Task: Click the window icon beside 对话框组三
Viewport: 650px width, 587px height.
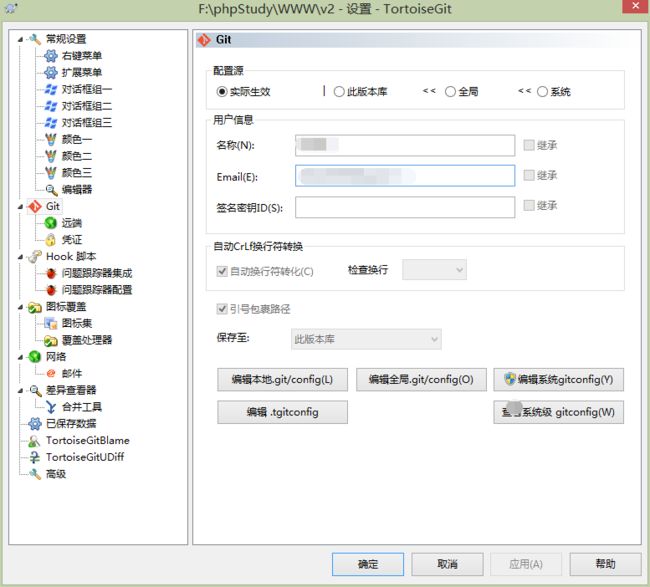Action: coord(51,122)
